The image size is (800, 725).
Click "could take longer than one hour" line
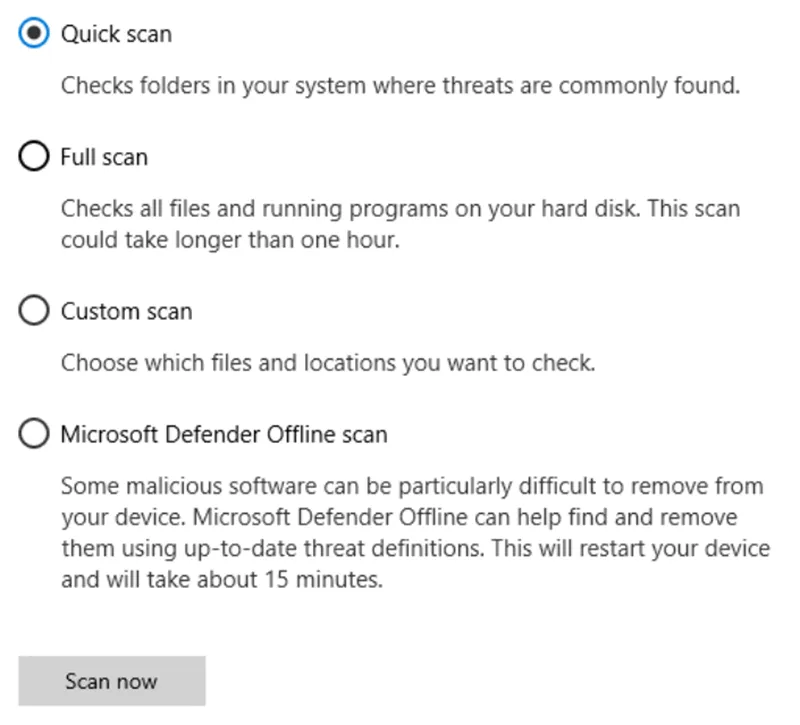point(230,241)
